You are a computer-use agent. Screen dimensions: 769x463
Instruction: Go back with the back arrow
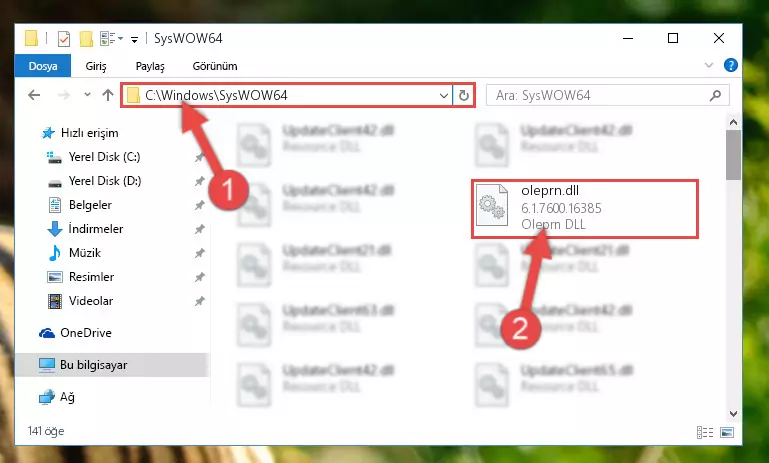coord(34,95)
